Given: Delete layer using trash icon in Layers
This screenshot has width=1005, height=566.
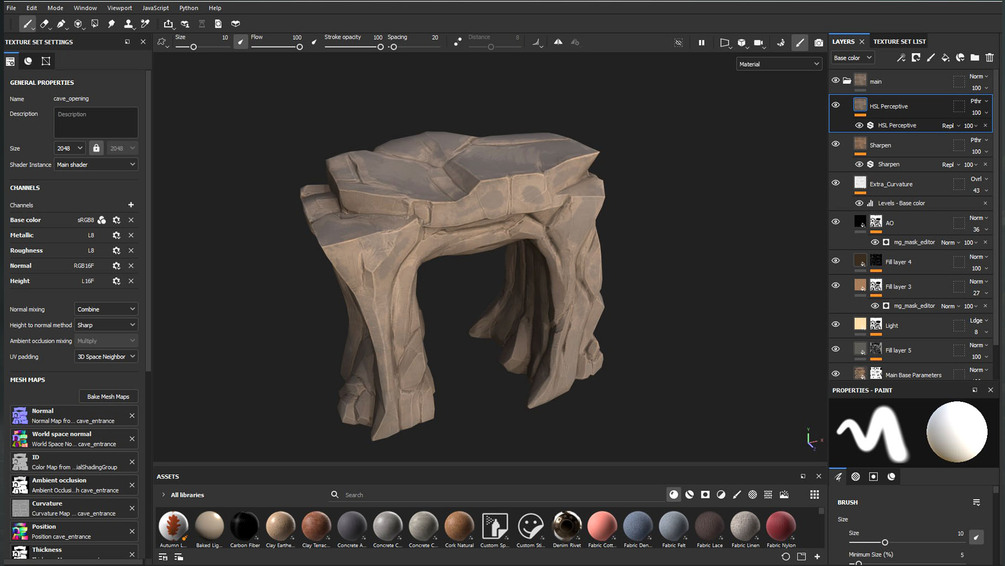Looking at the screenshot, I should click(x=989, y=58).
